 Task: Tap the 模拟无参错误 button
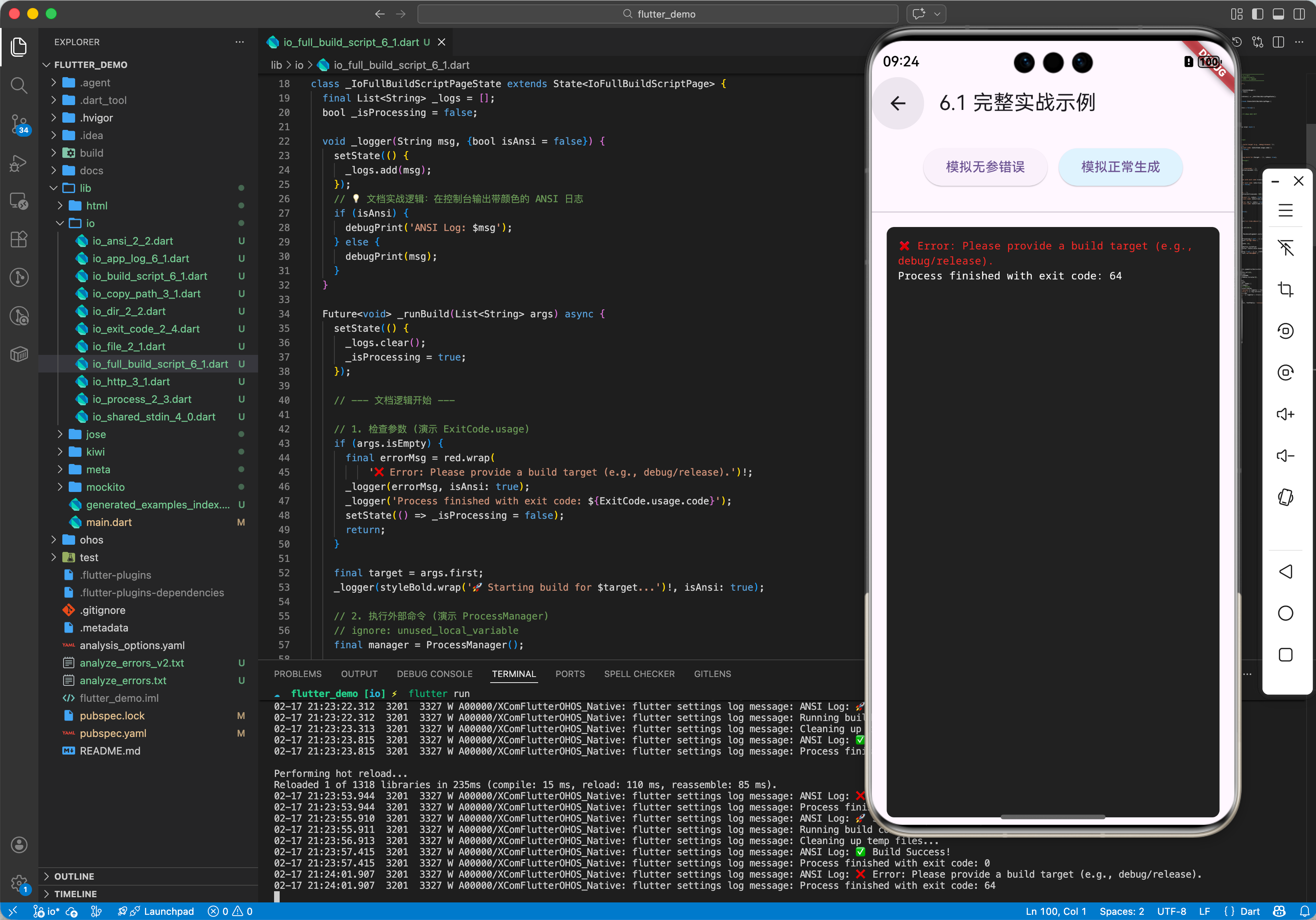[x=985, y=167]
